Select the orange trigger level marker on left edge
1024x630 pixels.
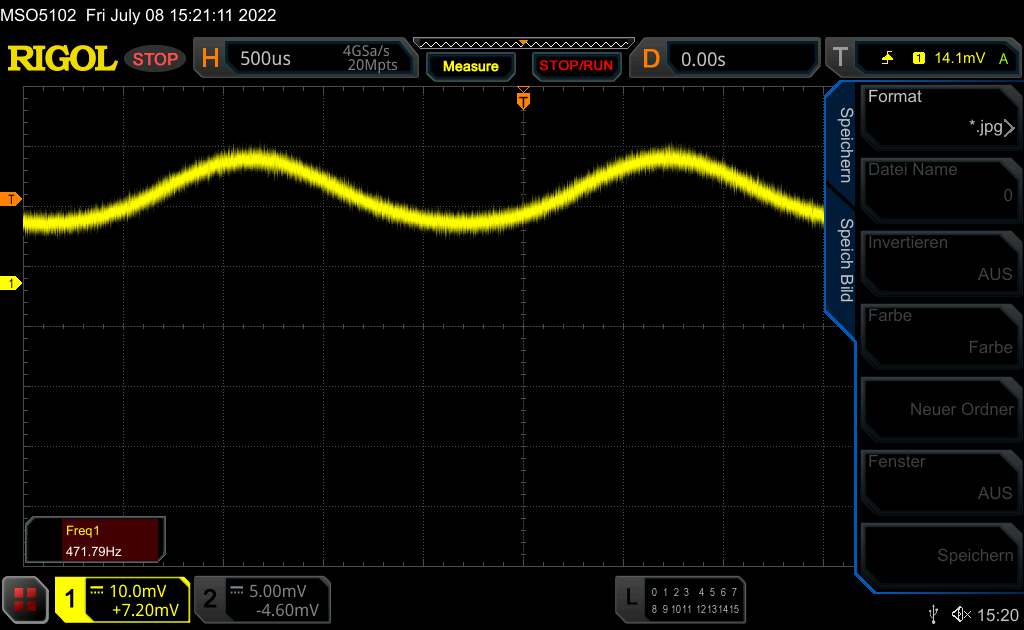(11, 200)
